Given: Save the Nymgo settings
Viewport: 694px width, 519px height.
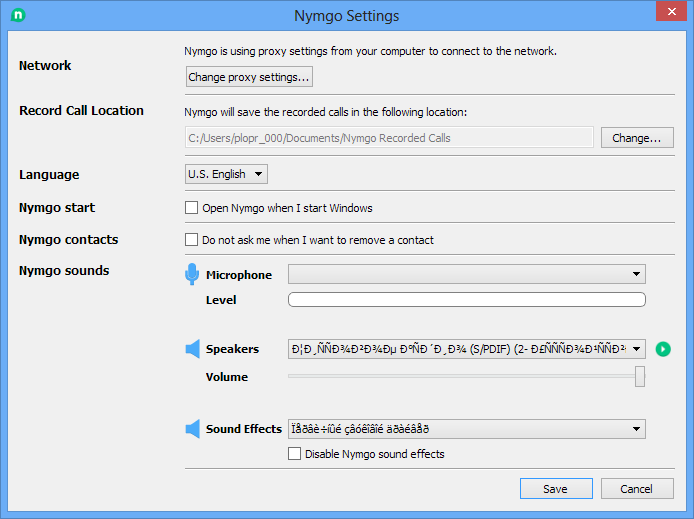Looking at the screenshot, I should 555,489.
